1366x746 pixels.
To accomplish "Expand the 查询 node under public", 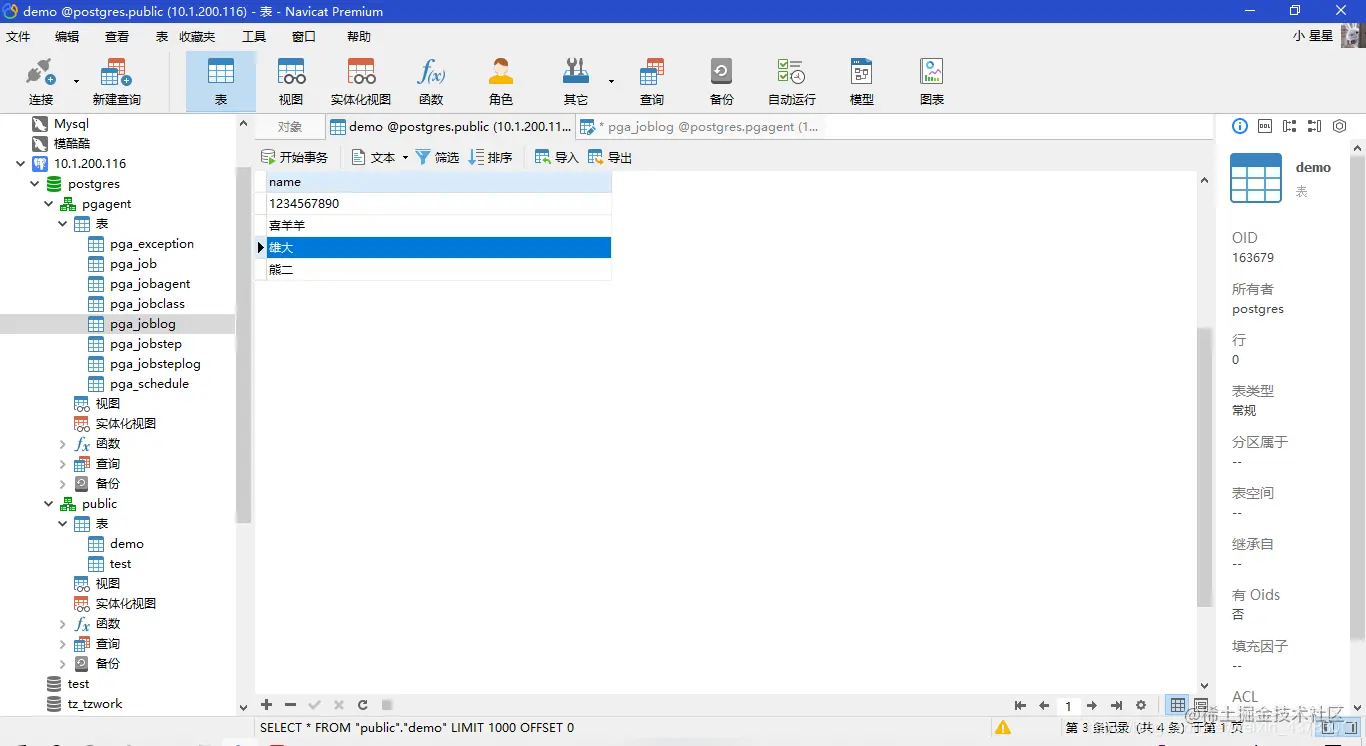I will 63,644.
